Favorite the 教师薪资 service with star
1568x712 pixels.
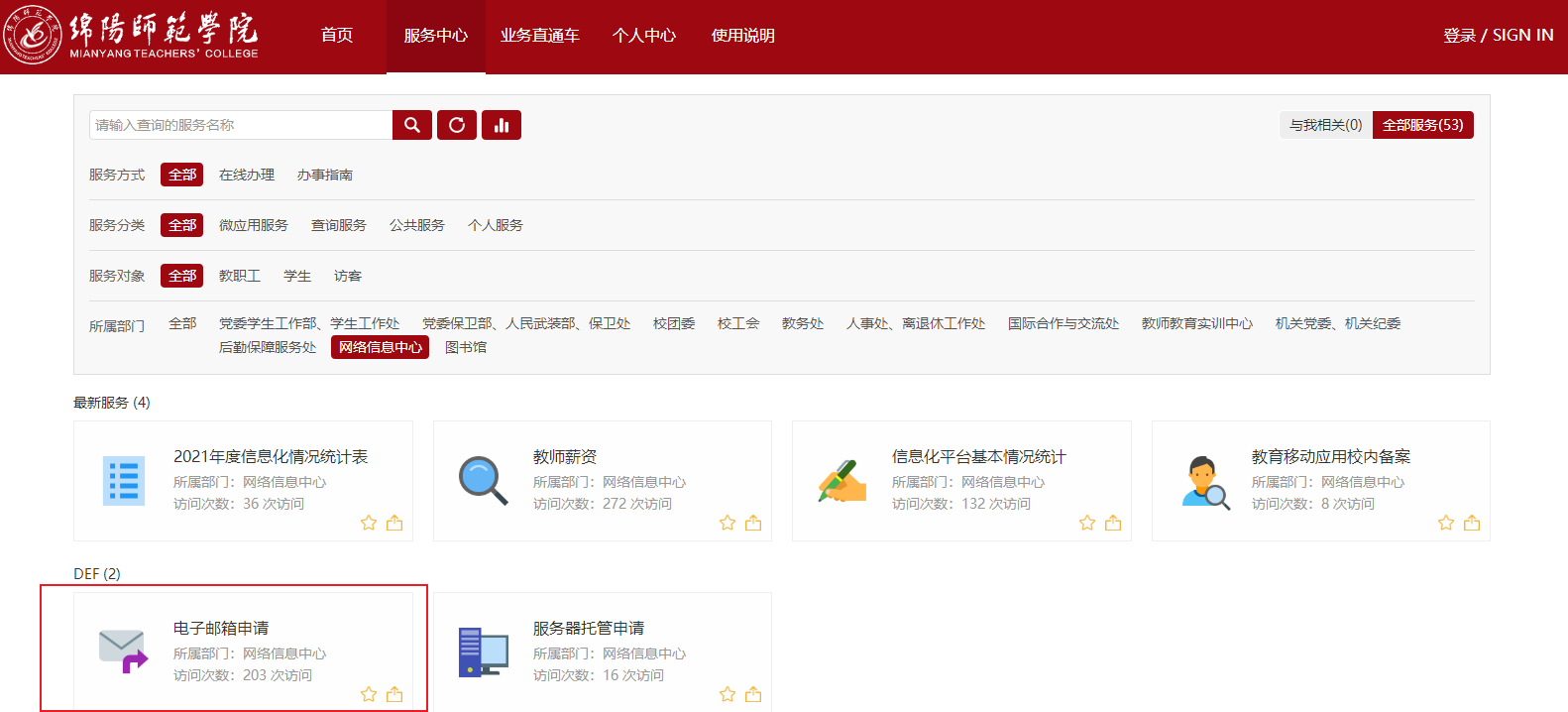728,523
